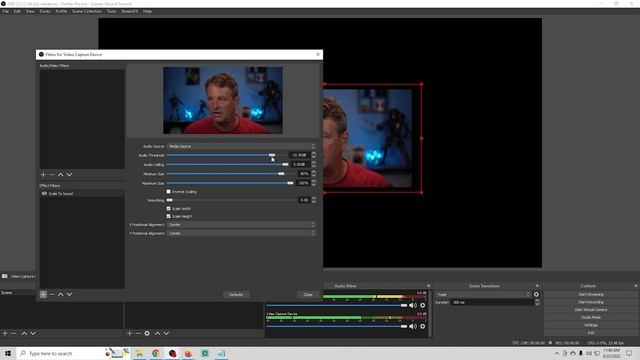Click the Smoothing slider handle
Screen dimensions: 640x360
[169, 200]
